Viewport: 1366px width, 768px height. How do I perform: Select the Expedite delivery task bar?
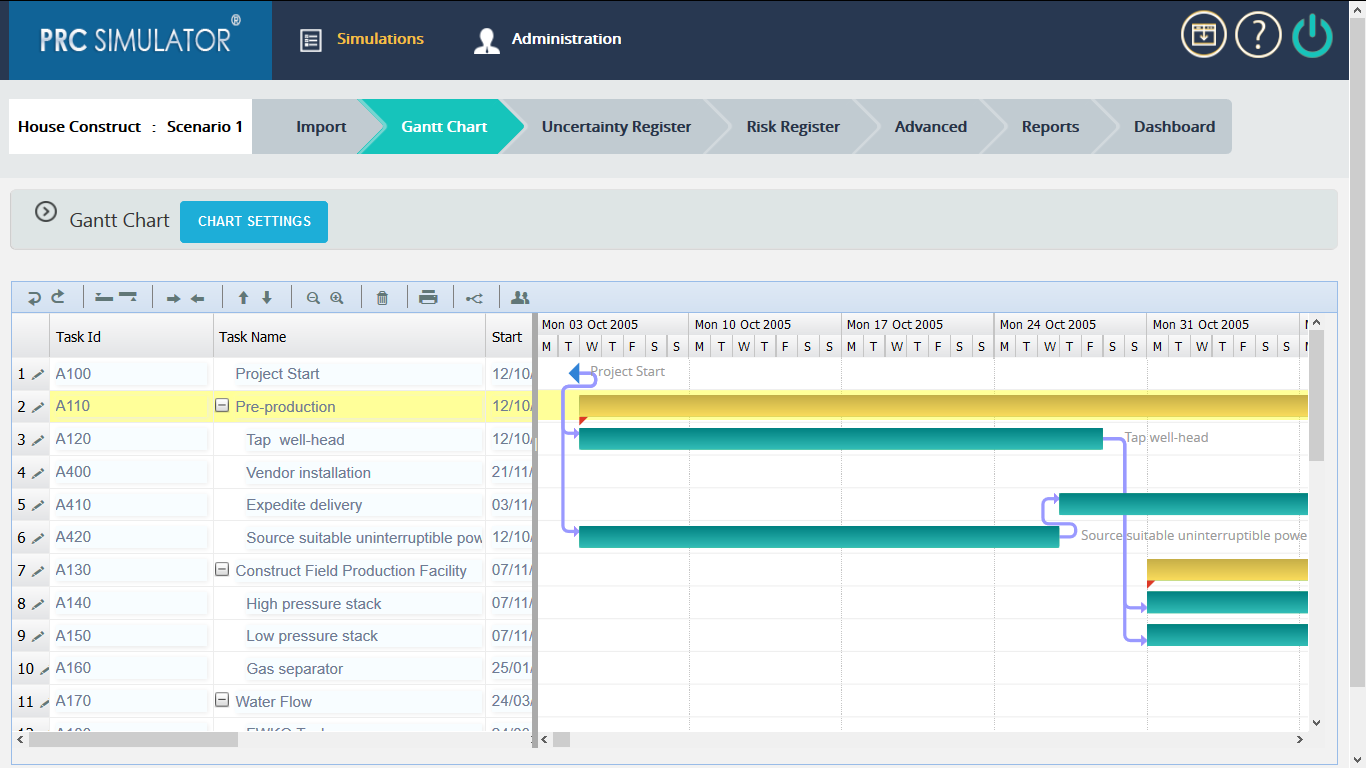pos(1183,504)
